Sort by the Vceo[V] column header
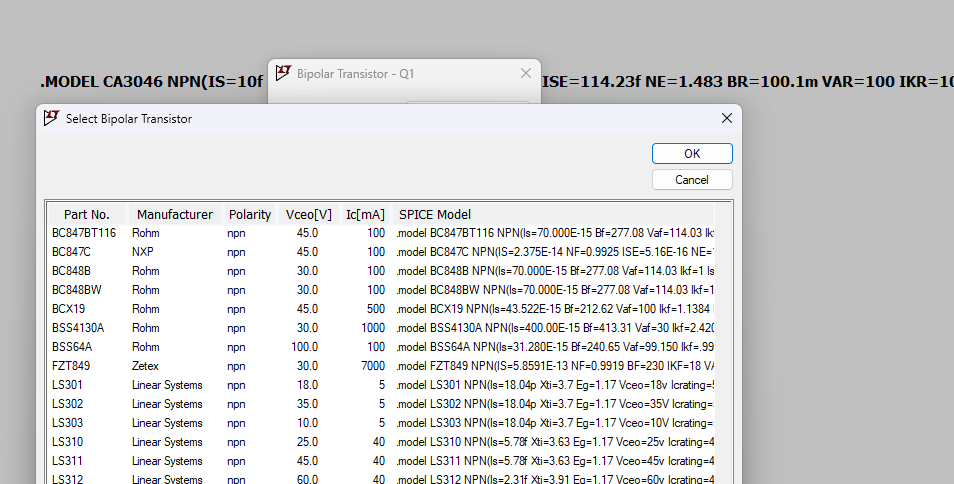 (308, 215)
